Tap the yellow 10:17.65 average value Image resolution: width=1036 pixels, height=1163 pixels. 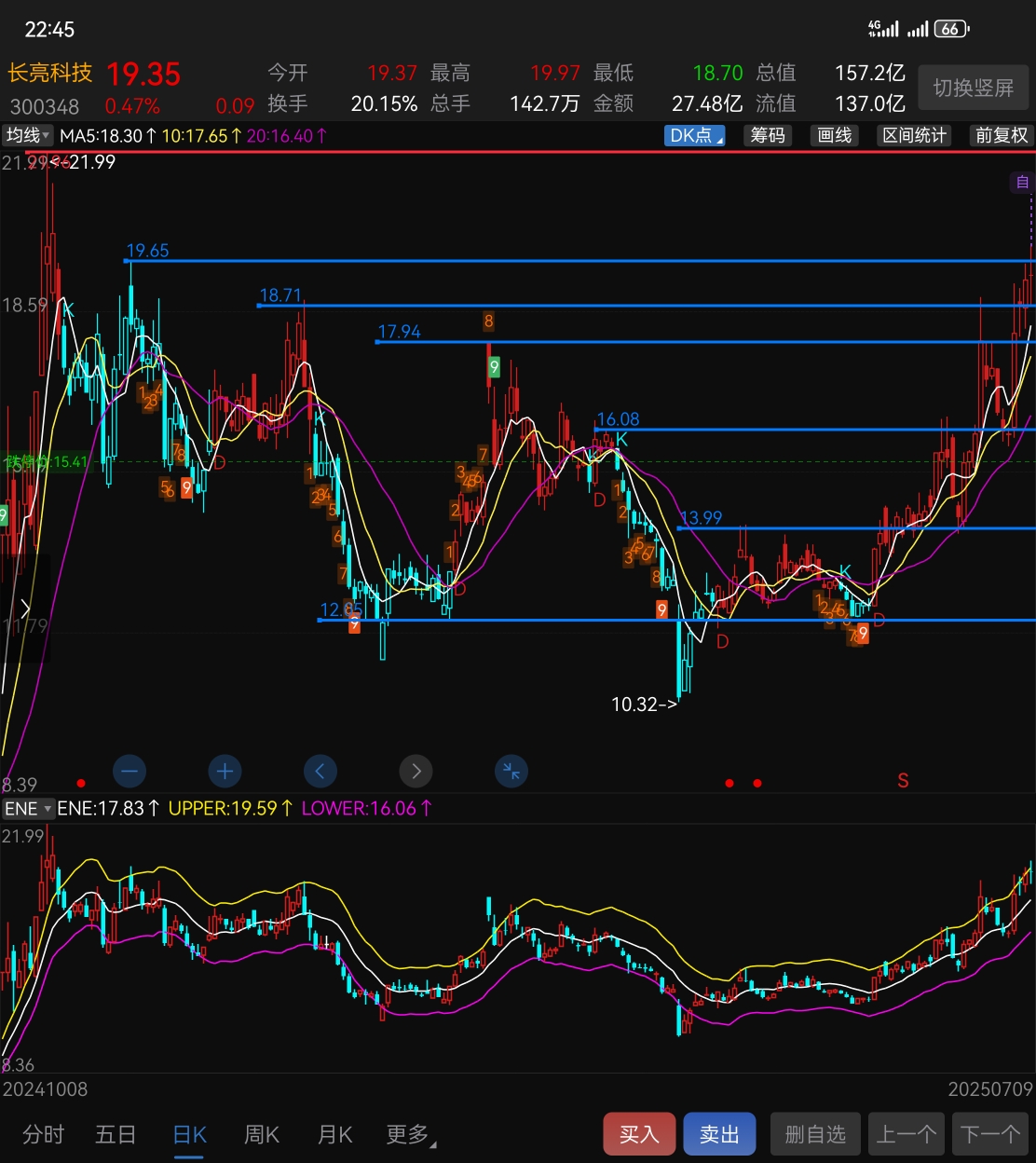click(x=201, y=136)
